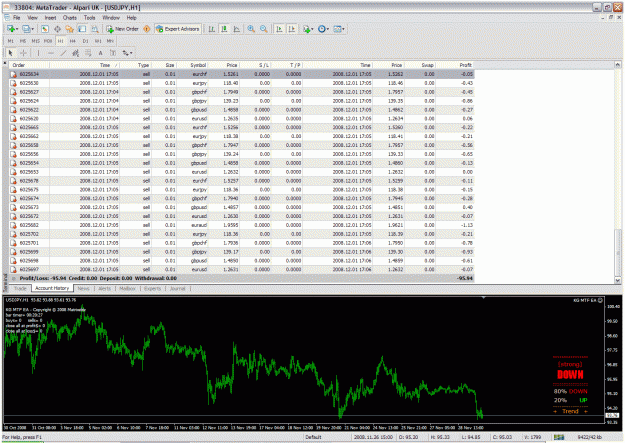Click the Profit/Loss summary row
625x443 pixels.
click(242, 278)
